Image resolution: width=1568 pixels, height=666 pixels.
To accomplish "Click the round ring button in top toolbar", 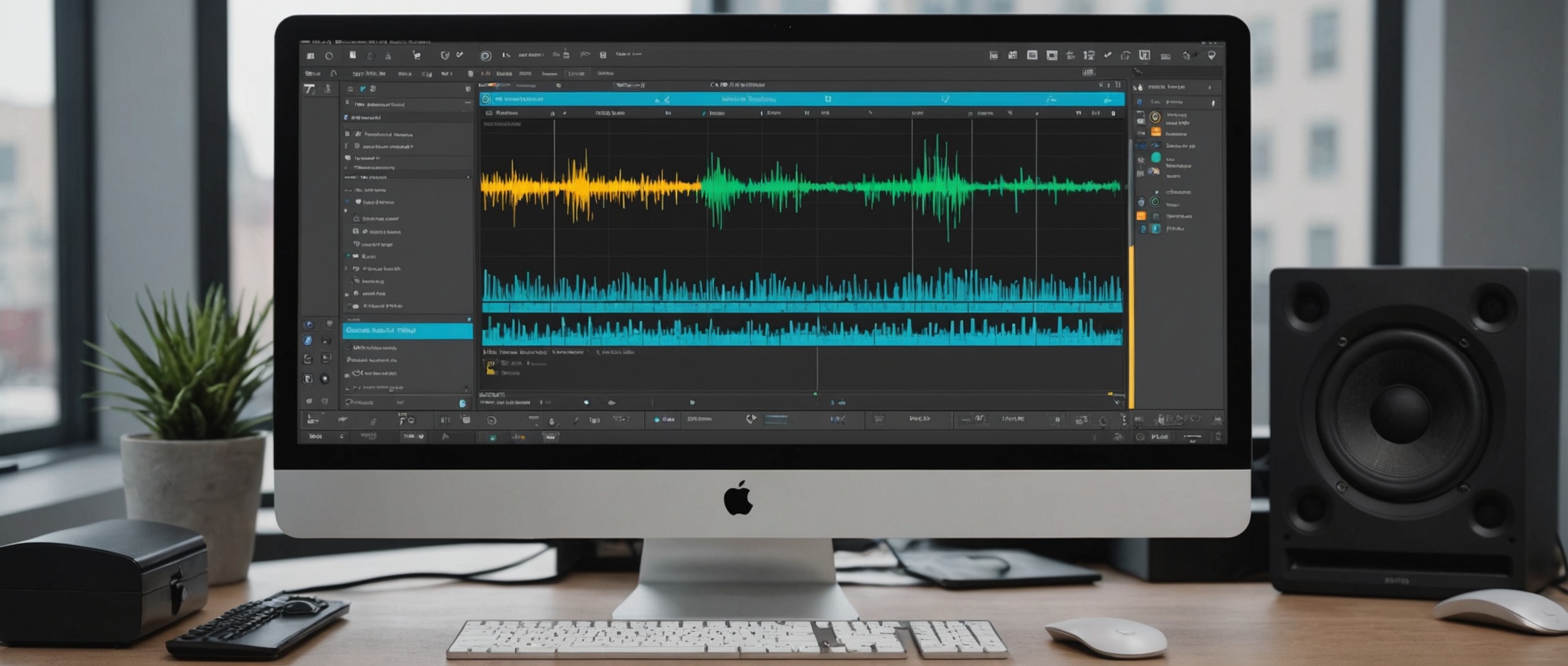I will coord(485,56).
